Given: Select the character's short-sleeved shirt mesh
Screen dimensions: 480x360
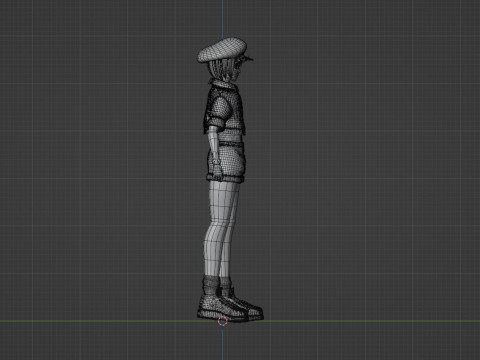Looking at the screenshot, I should coord(224,108).
